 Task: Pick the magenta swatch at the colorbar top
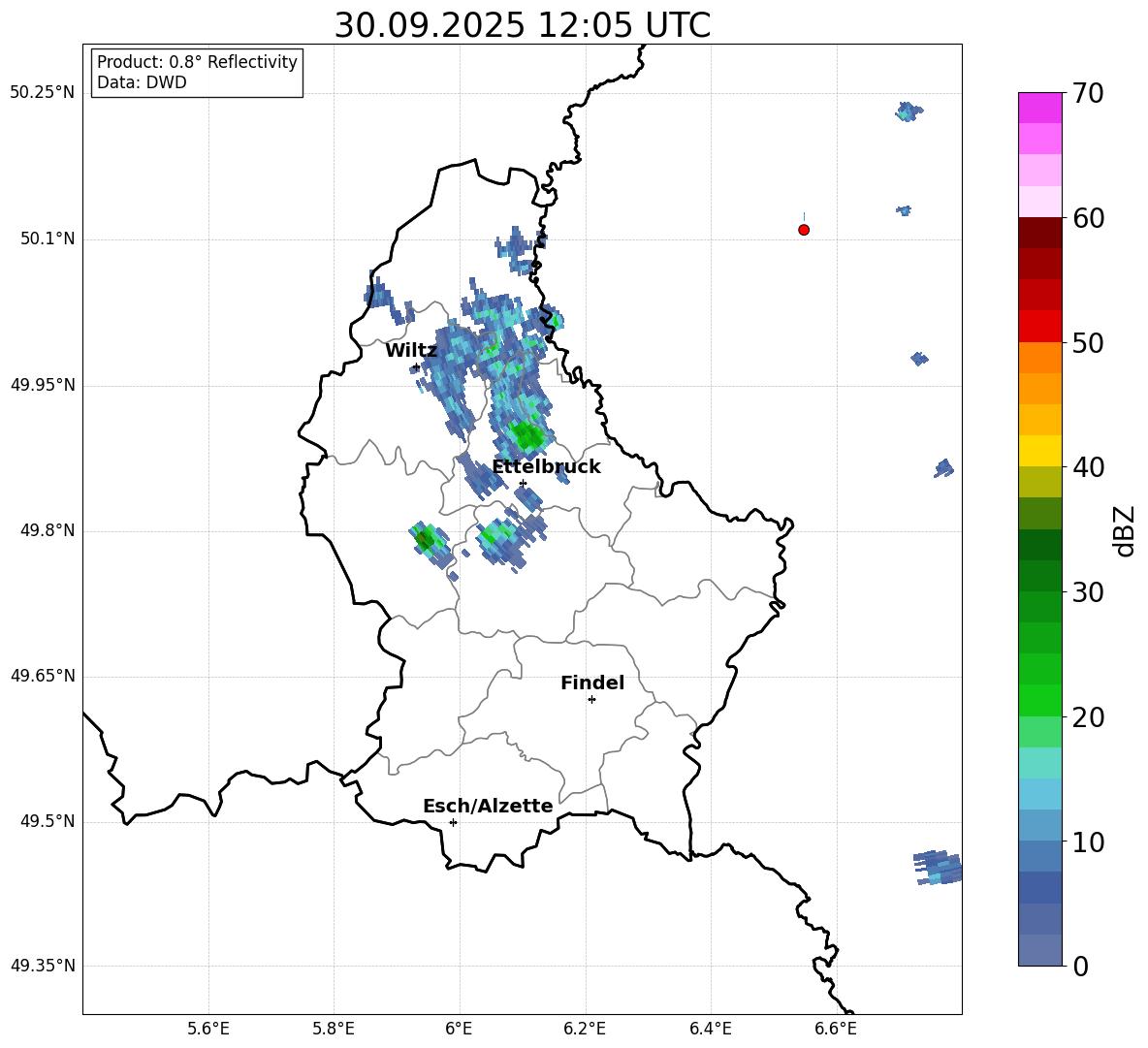point(1040,108)
